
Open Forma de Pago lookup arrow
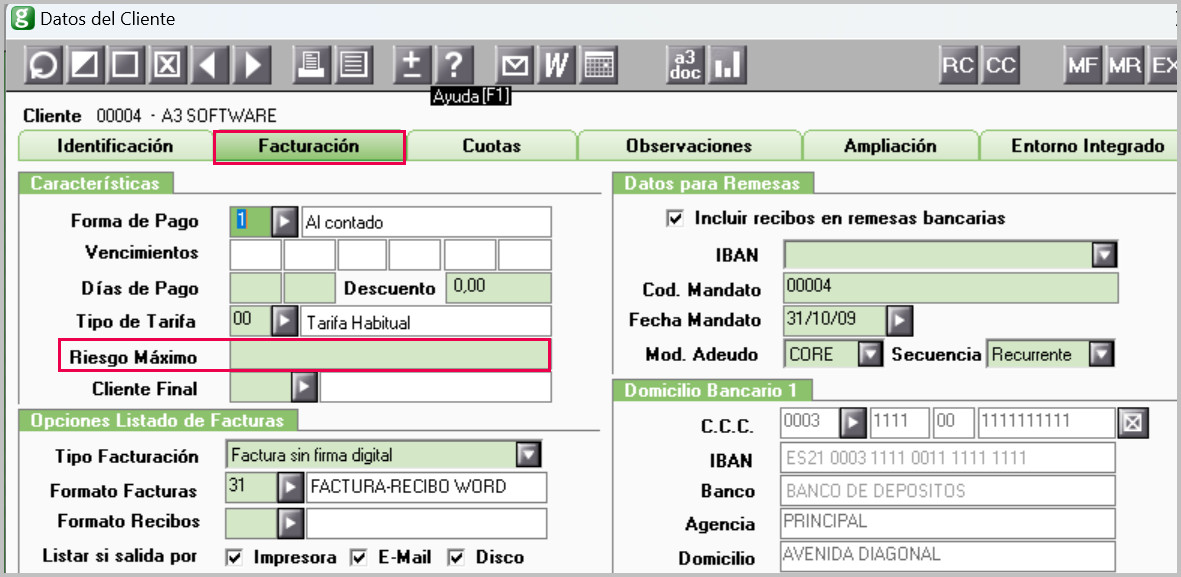[284, 222]
